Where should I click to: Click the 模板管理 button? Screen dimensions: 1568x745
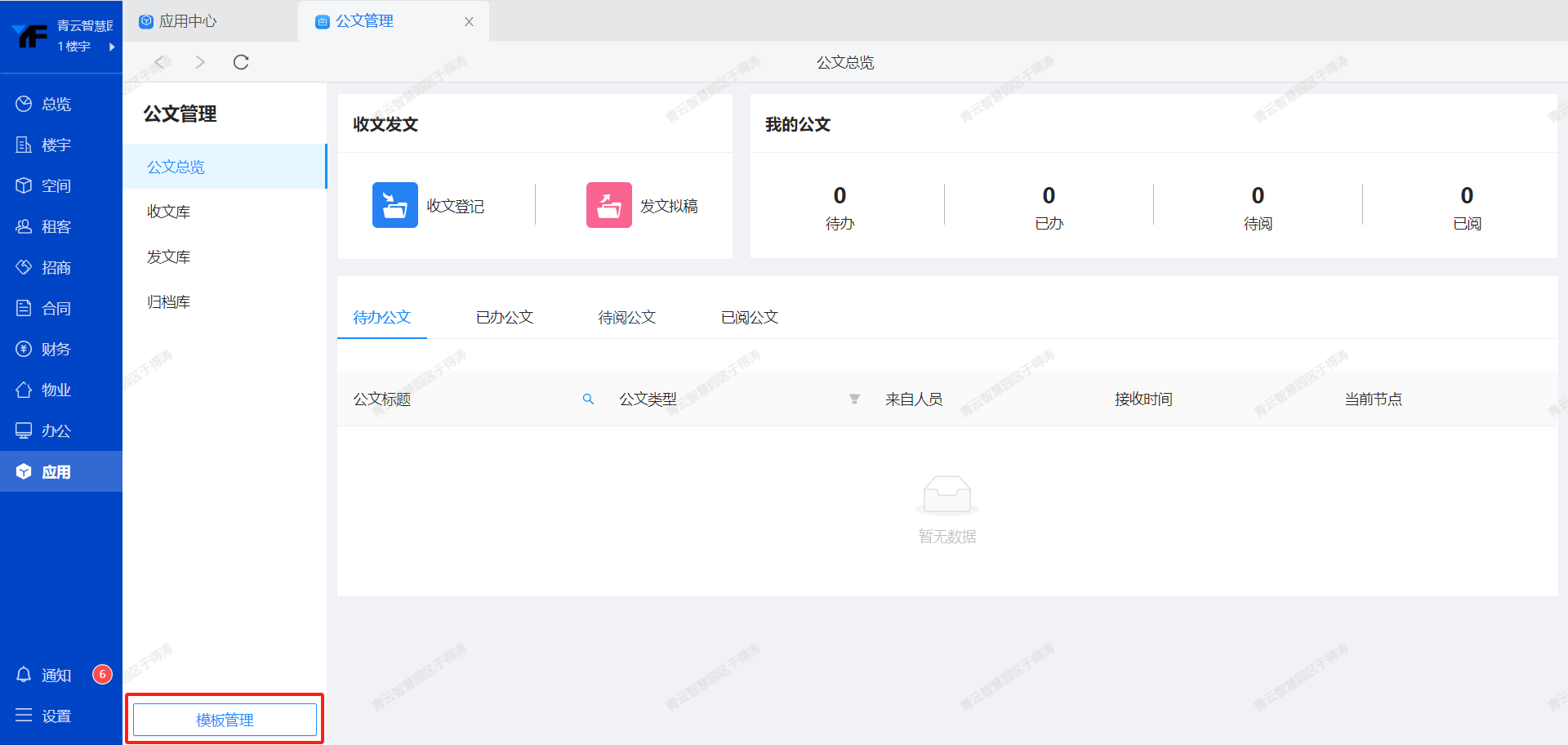(x=225, y=720)
